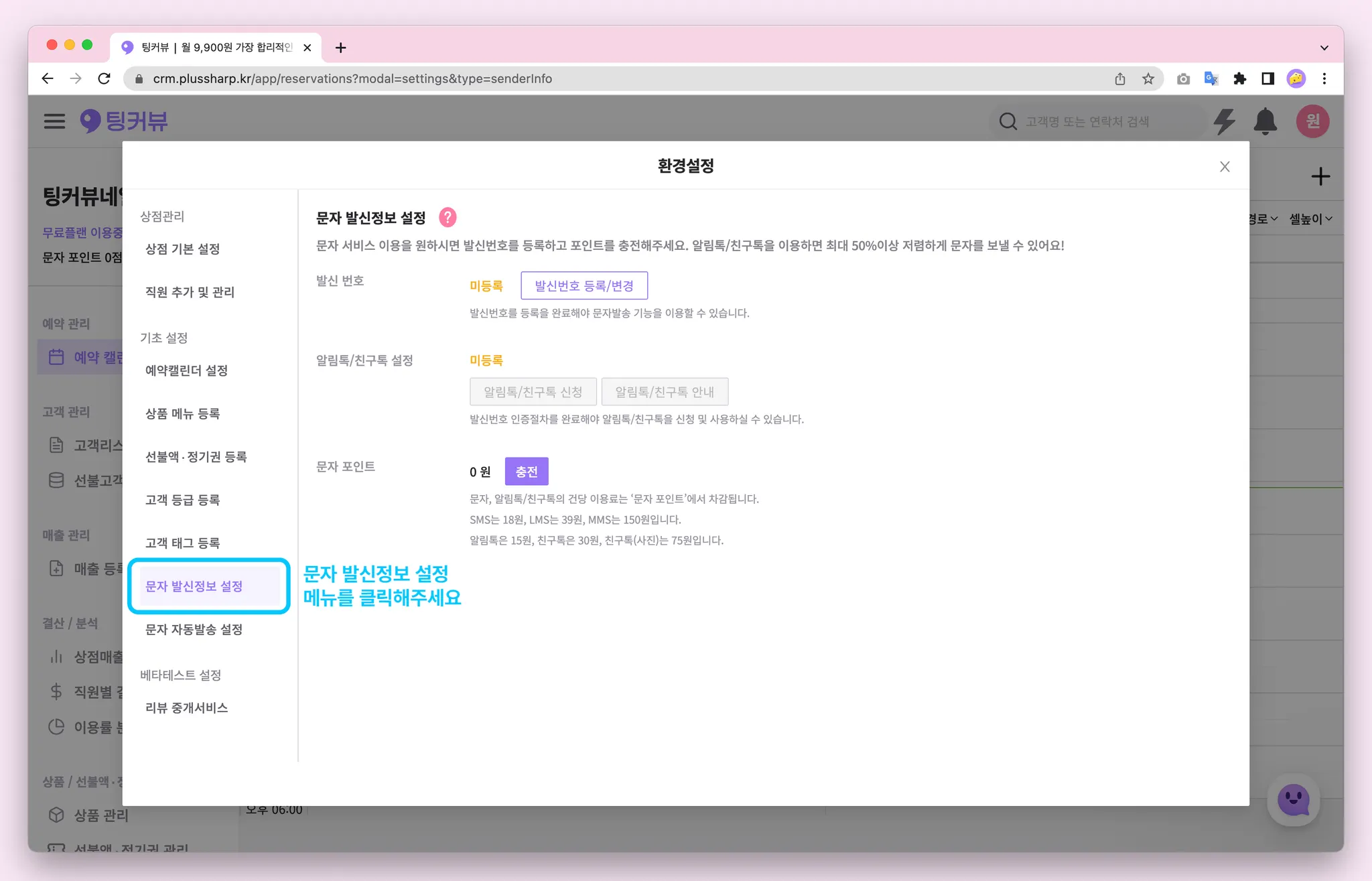Select 문자 자동발송 설정 menu item
1372x881 pixels.
point(194,629)
